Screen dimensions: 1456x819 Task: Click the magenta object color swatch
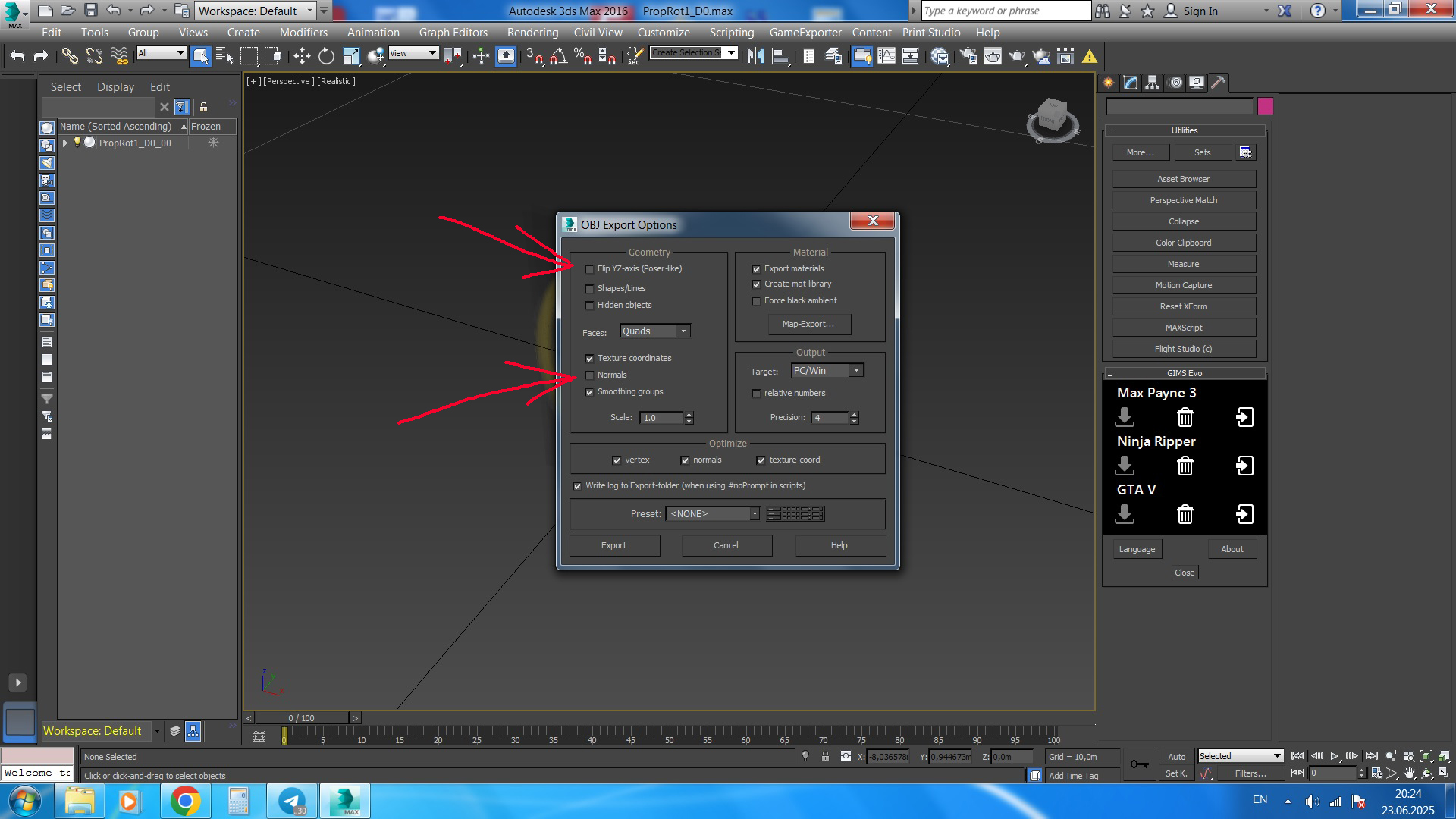[1265, 106]
